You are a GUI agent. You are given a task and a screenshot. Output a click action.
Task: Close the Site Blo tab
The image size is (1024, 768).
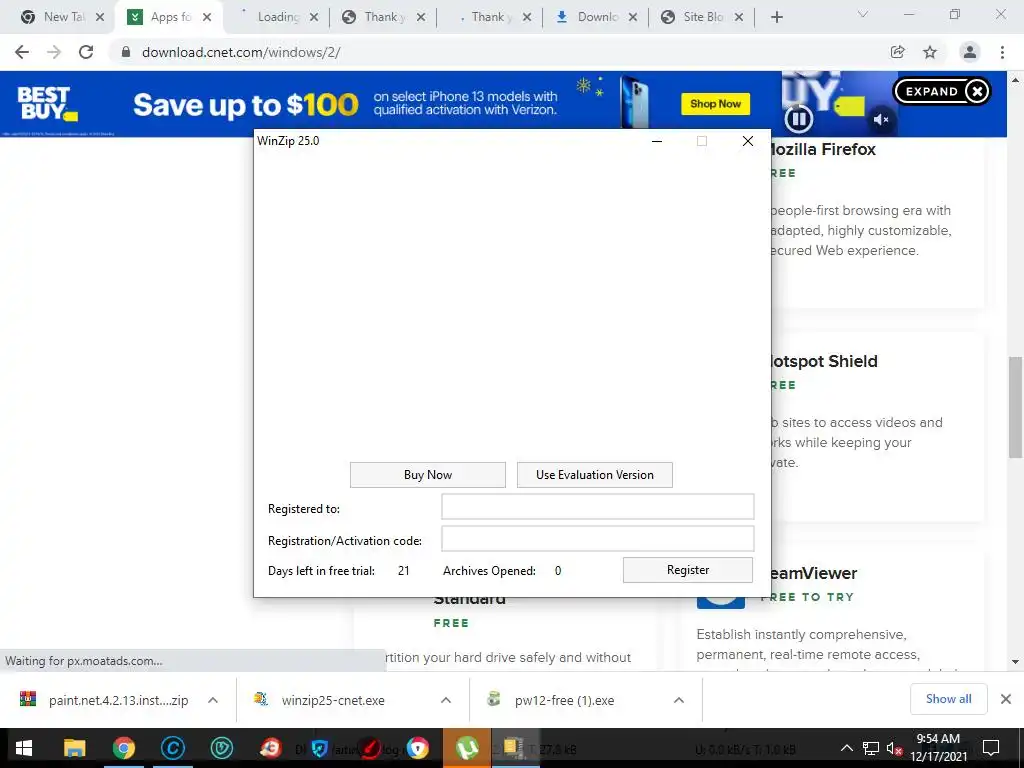(x=739, y=18)
